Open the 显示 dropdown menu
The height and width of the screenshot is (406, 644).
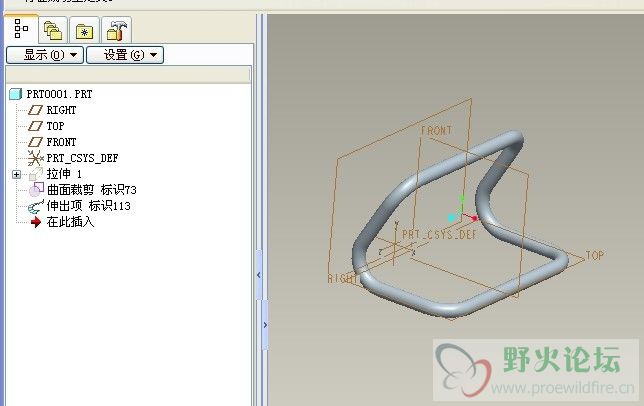click(x=45, y=55)
